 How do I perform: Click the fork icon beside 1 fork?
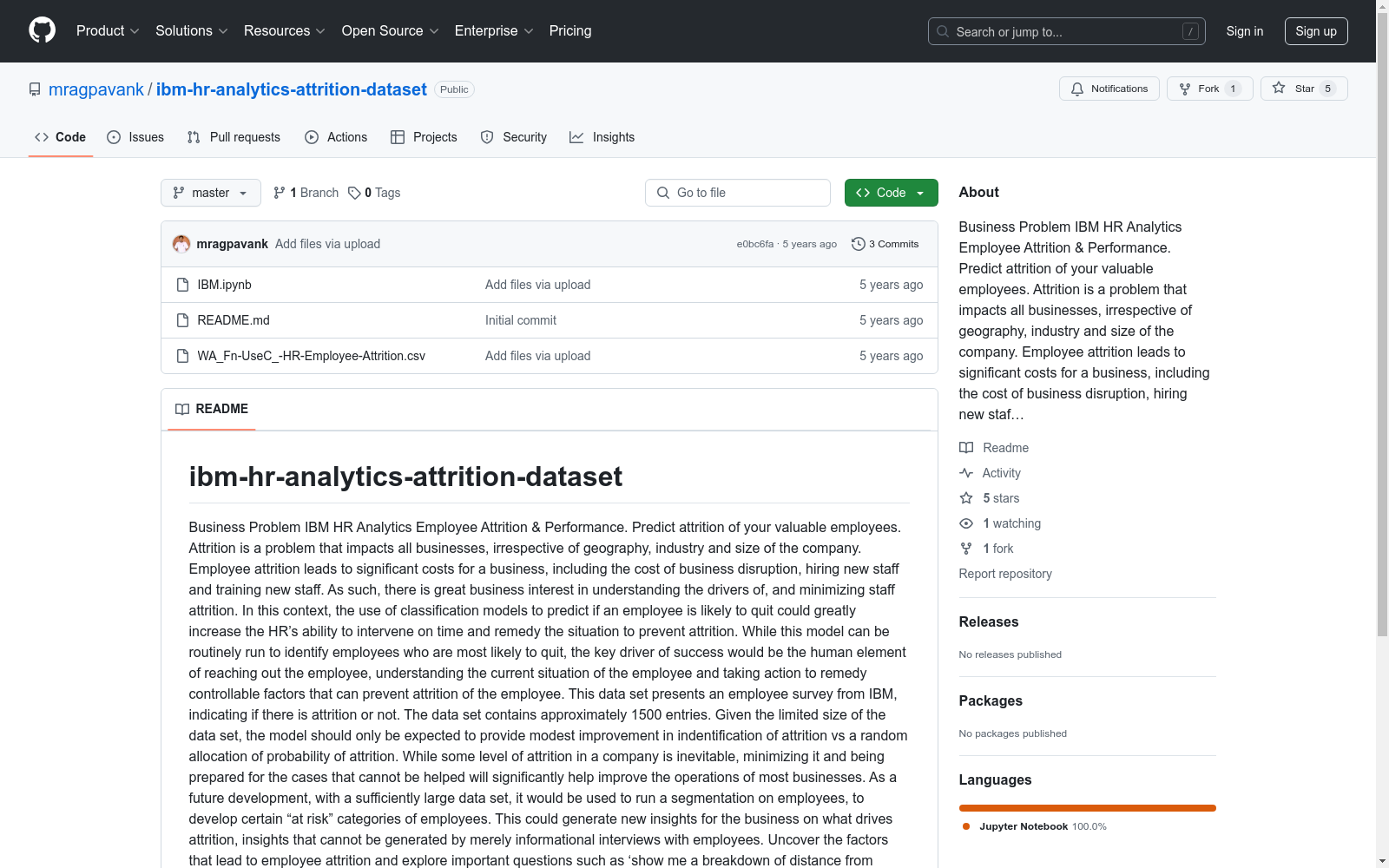click(966, 549)
